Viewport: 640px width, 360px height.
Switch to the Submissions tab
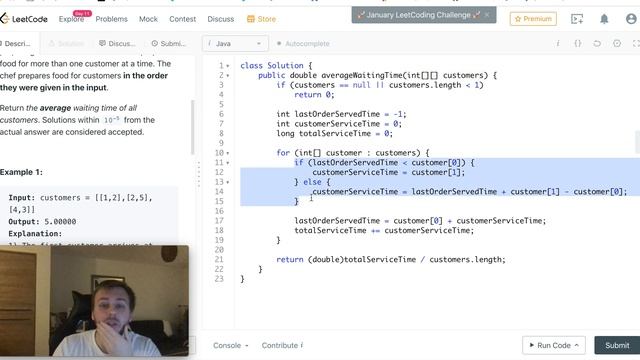point(169,44)
